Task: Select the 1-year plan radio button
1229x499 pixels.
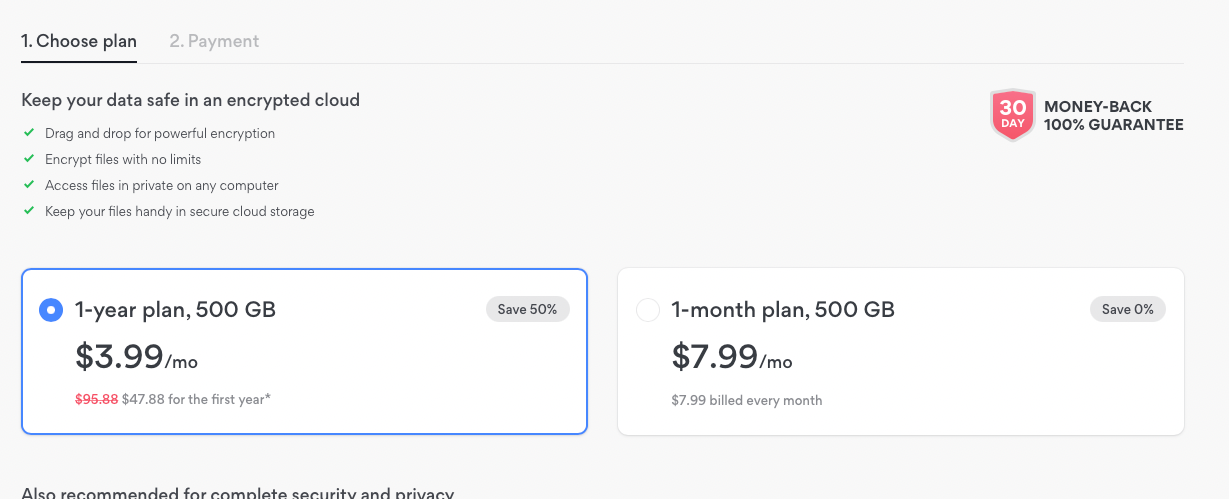Action: (x=50, y=310)
